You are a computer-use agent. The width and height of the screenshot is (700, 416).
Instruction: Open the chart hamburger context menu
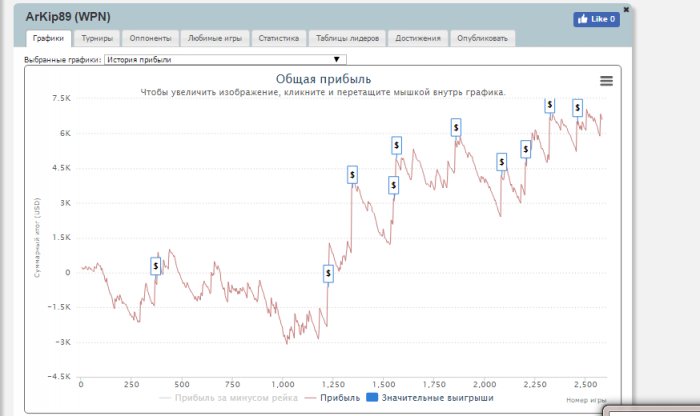pyautogui.click(x=606, y=81)
